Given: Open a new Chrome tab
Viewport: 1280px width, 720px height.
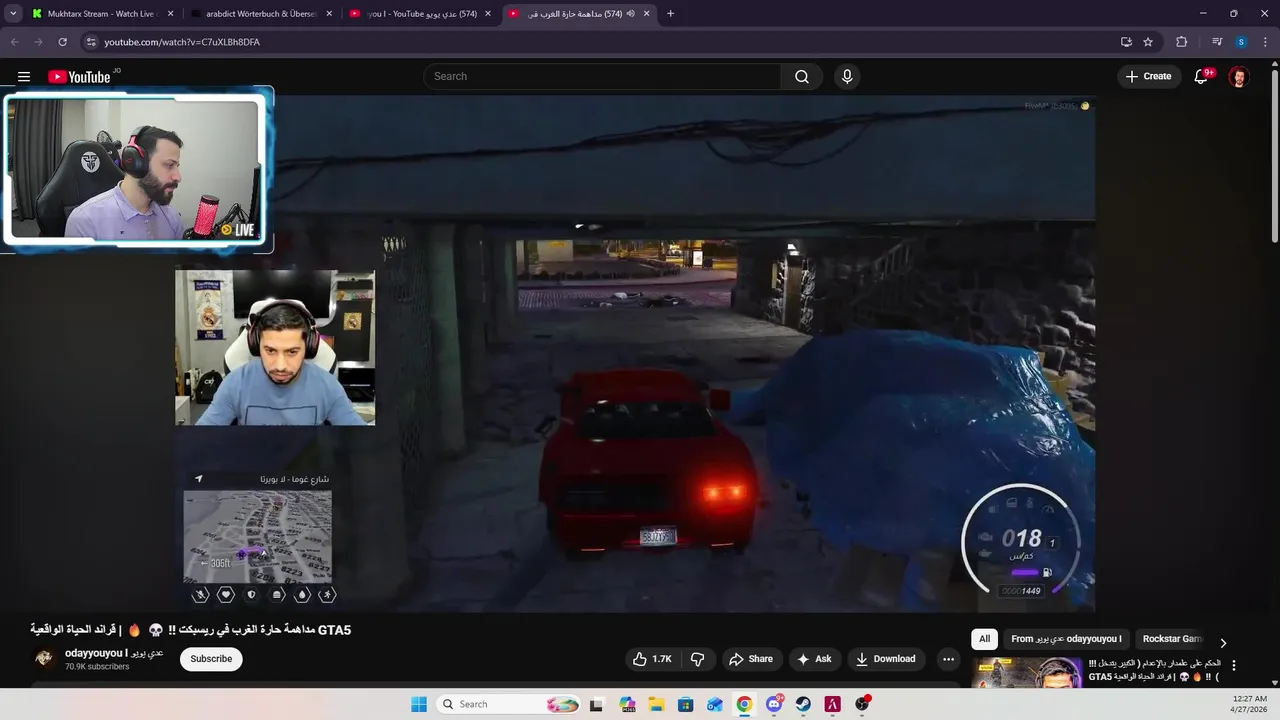Looking at the screenshot, I should click(670, 14).
